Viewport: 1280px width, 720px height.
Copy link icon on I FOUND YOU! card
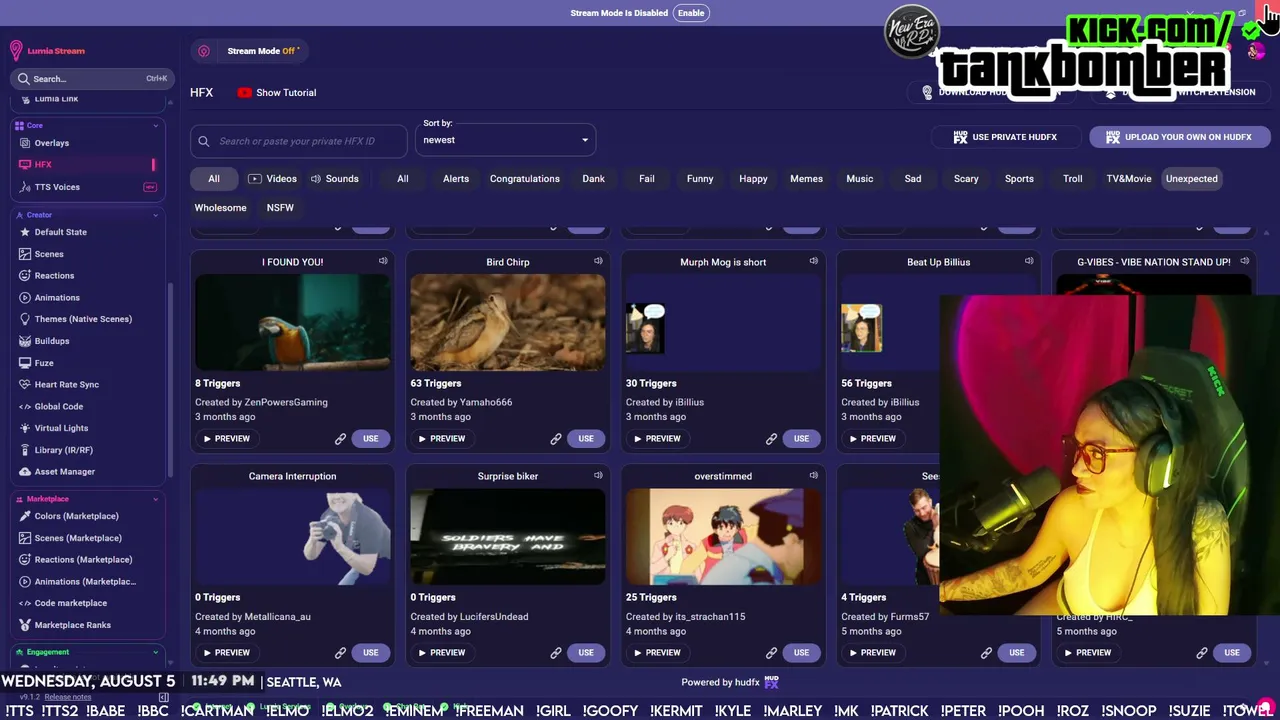coord(340,439)
